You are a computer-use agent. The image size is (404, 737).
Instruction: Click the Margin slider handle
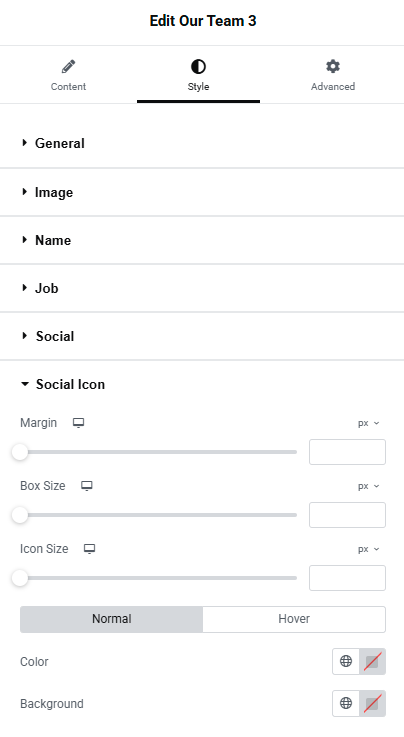[x=20, y=452]
